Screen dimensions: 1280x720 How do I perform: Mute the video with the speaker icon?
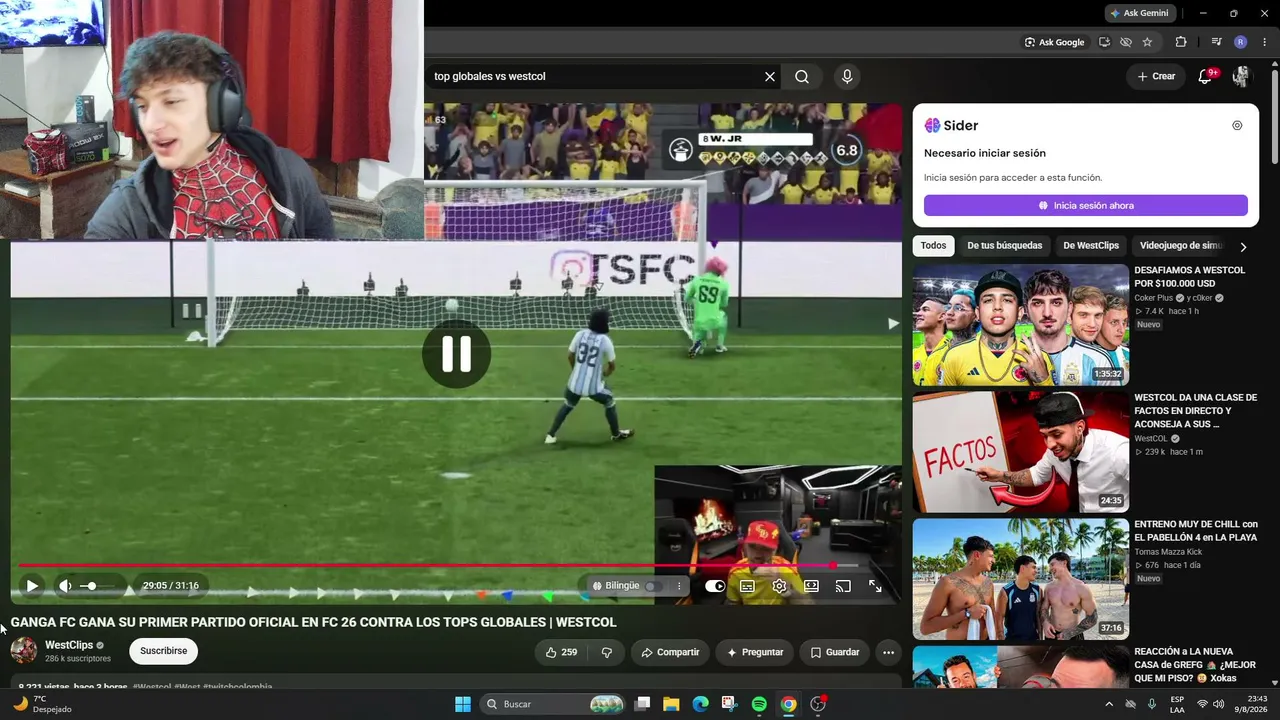(65, 586)
